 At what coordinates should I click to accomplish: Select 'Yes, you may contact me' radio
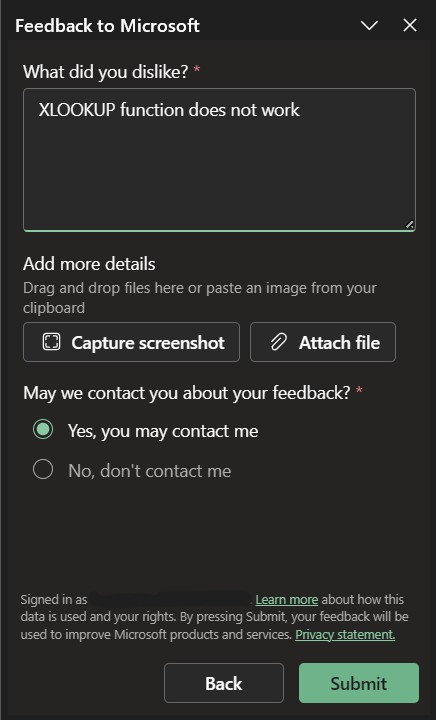(43, 430)
